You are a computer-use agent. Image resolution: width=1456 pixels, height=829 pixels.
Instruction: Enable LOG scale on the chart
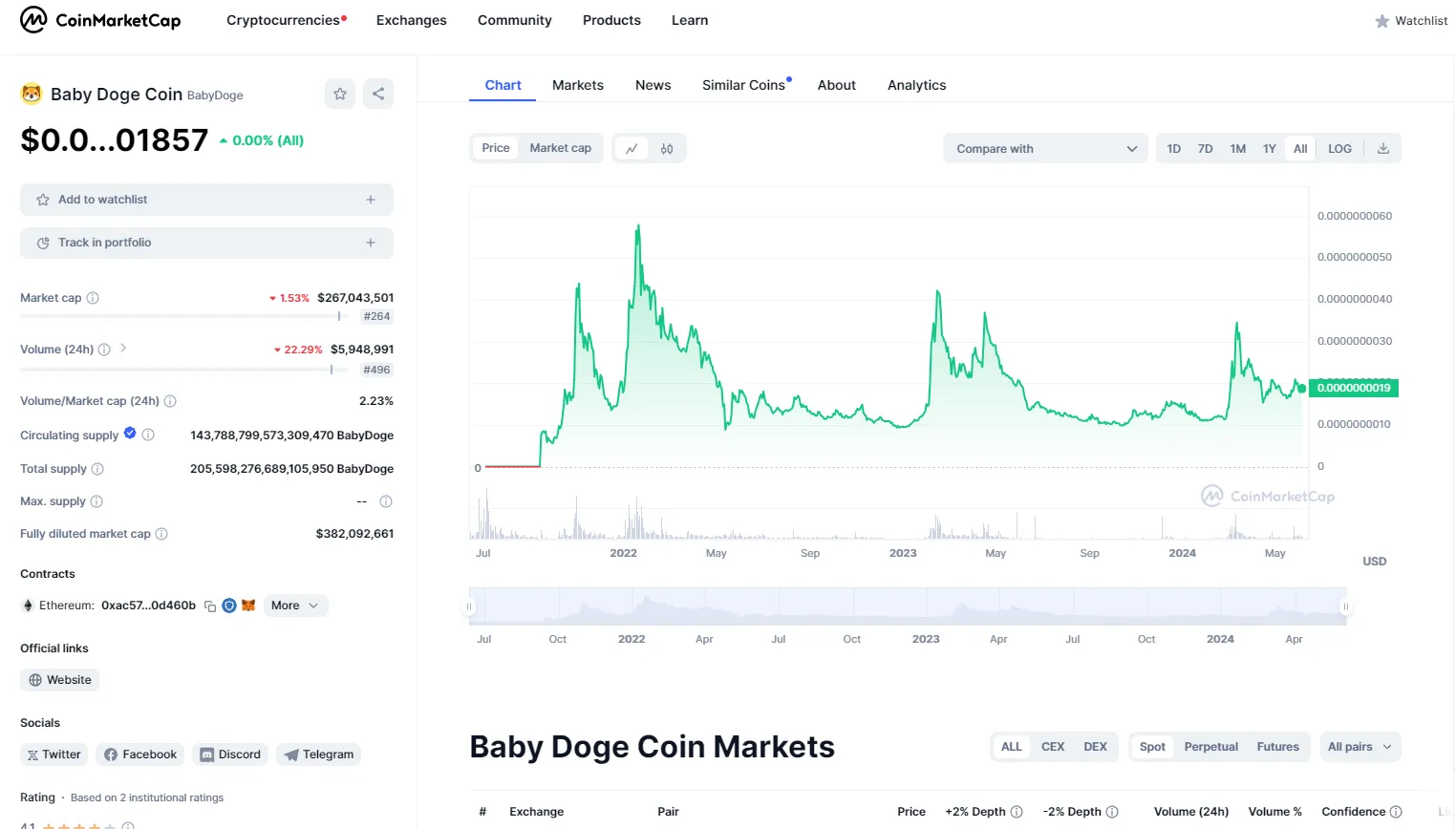click(x=1339, y=148)
